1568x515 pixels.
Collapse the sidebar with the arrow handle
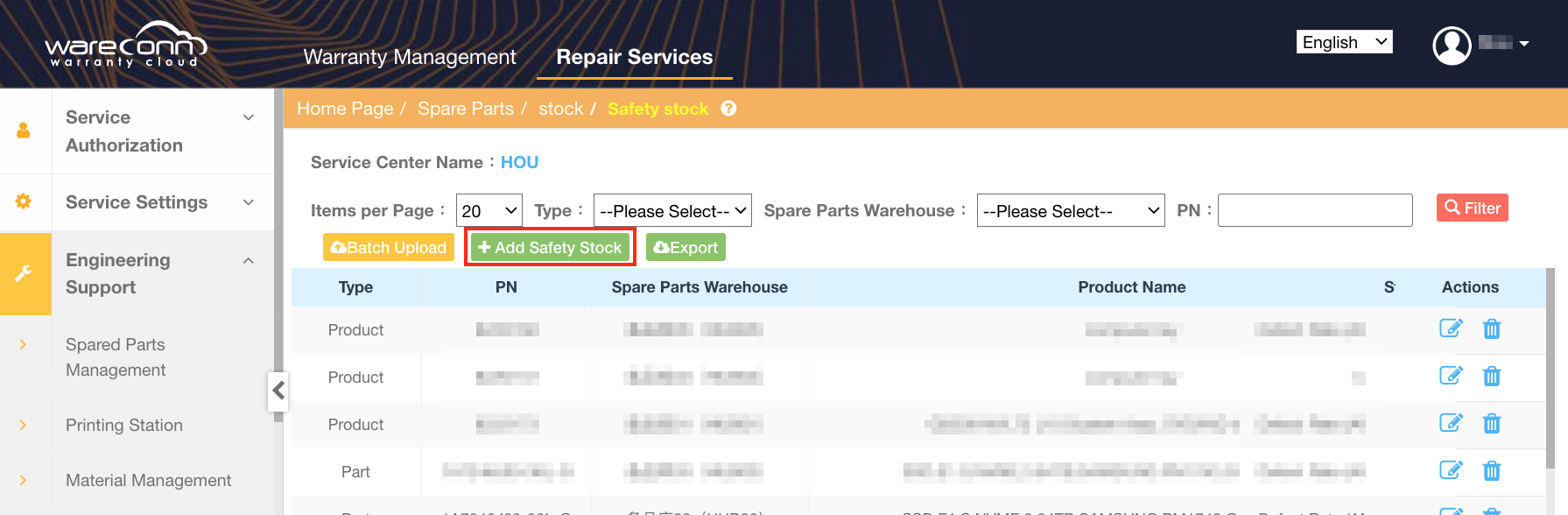(278, 390)
